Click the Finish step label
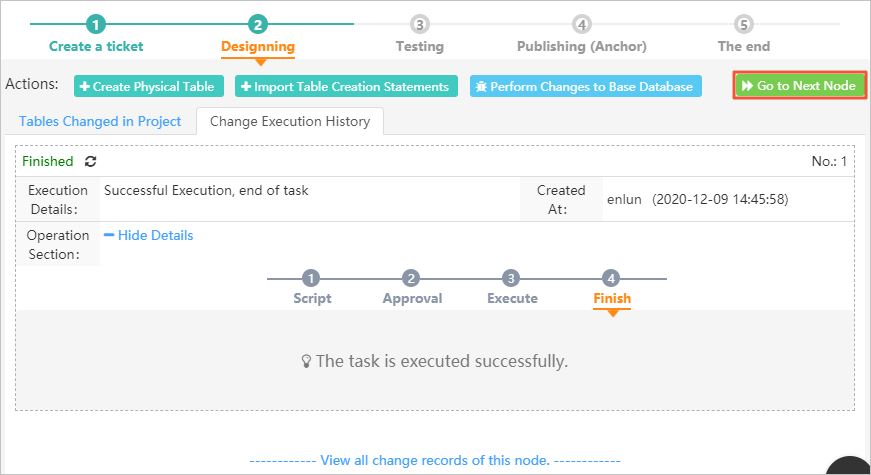This screenshot has height=475, width=871. point(612,298)
